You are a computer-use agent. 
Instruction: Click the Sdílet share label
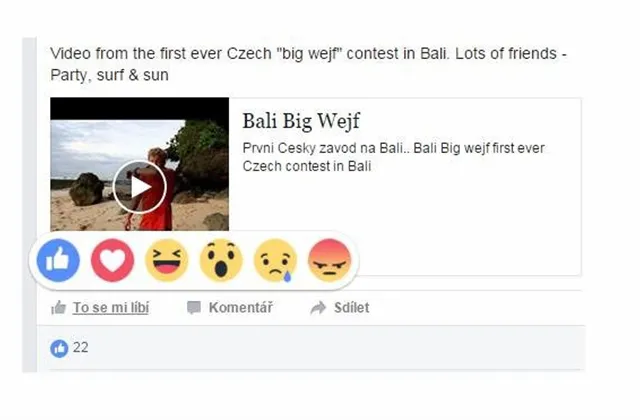[x=351, y=307]
